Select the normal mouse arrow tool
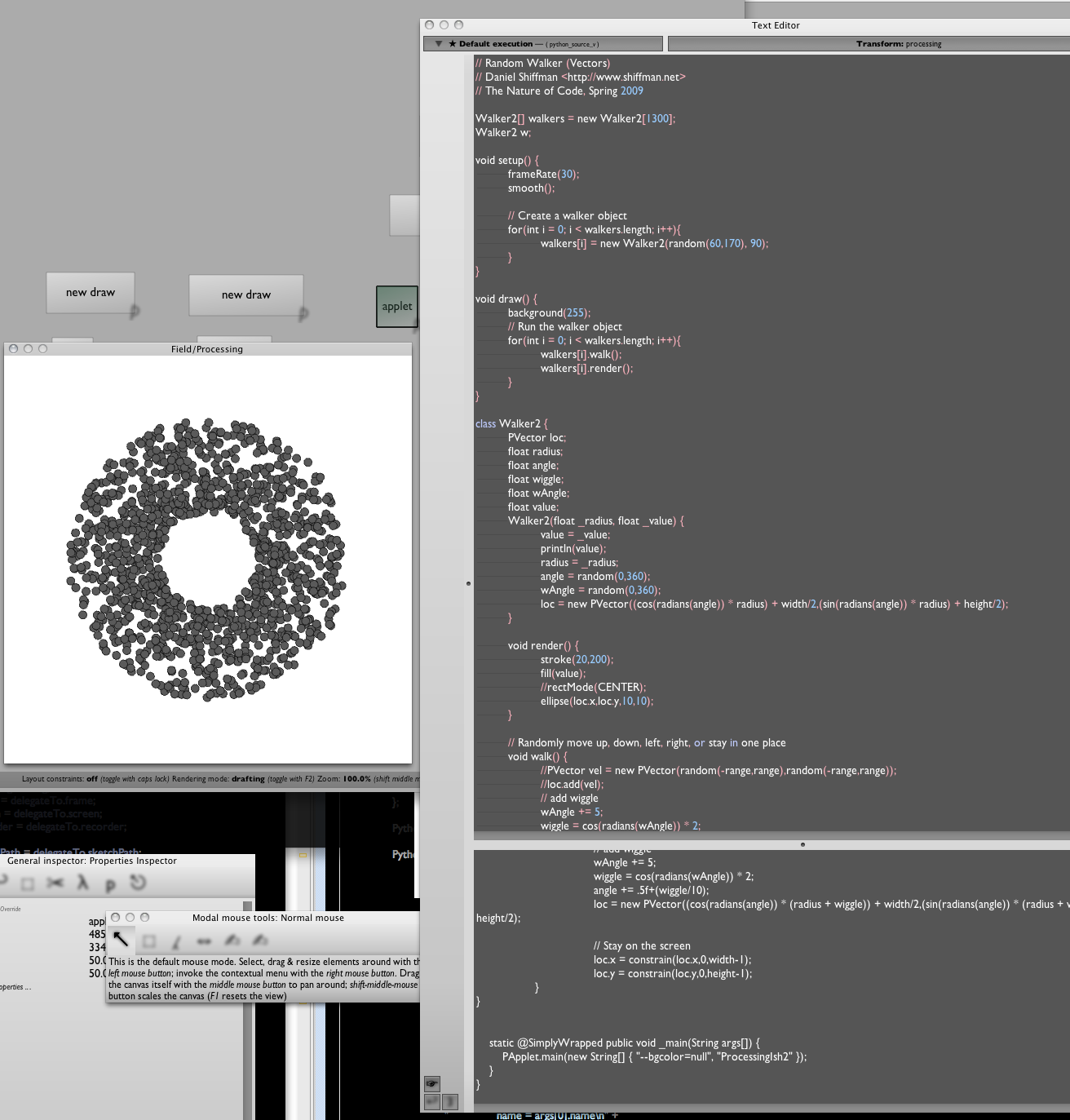1070x1120 pixels. (x=121, y=940)
